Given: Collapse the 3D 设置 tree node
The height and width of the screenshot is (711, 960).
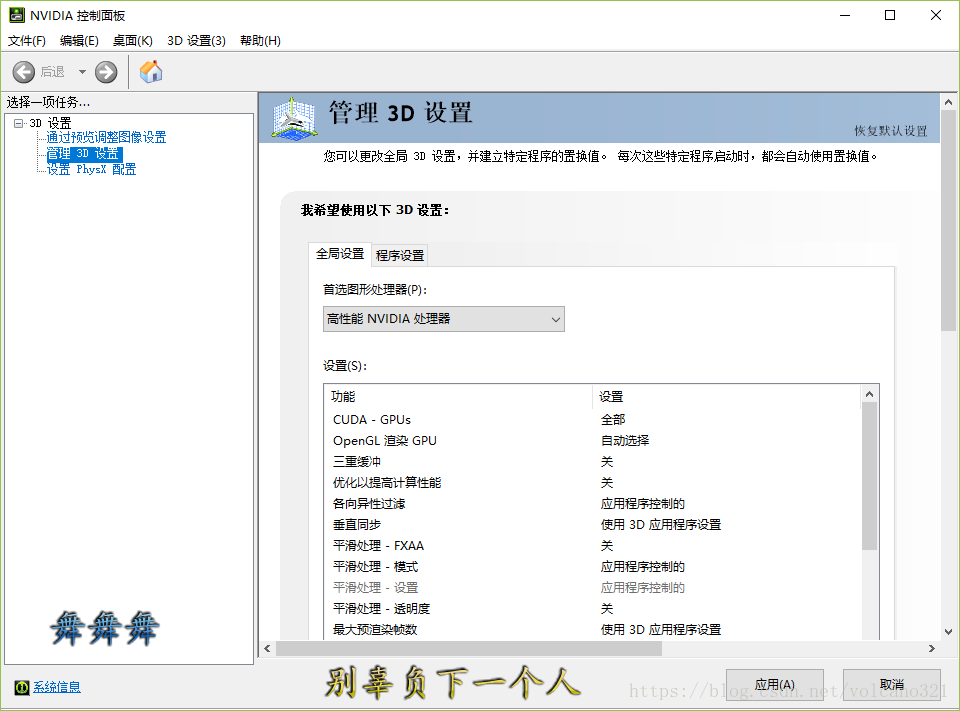Looking at the screenshot, I should coord(18,123).
